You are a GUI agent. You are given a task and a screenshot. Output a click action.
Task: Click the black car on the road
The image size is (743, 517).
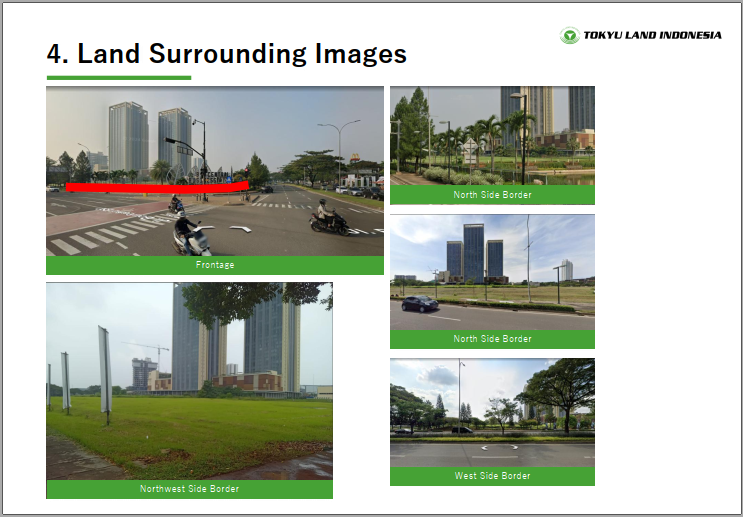pos(420,304)
